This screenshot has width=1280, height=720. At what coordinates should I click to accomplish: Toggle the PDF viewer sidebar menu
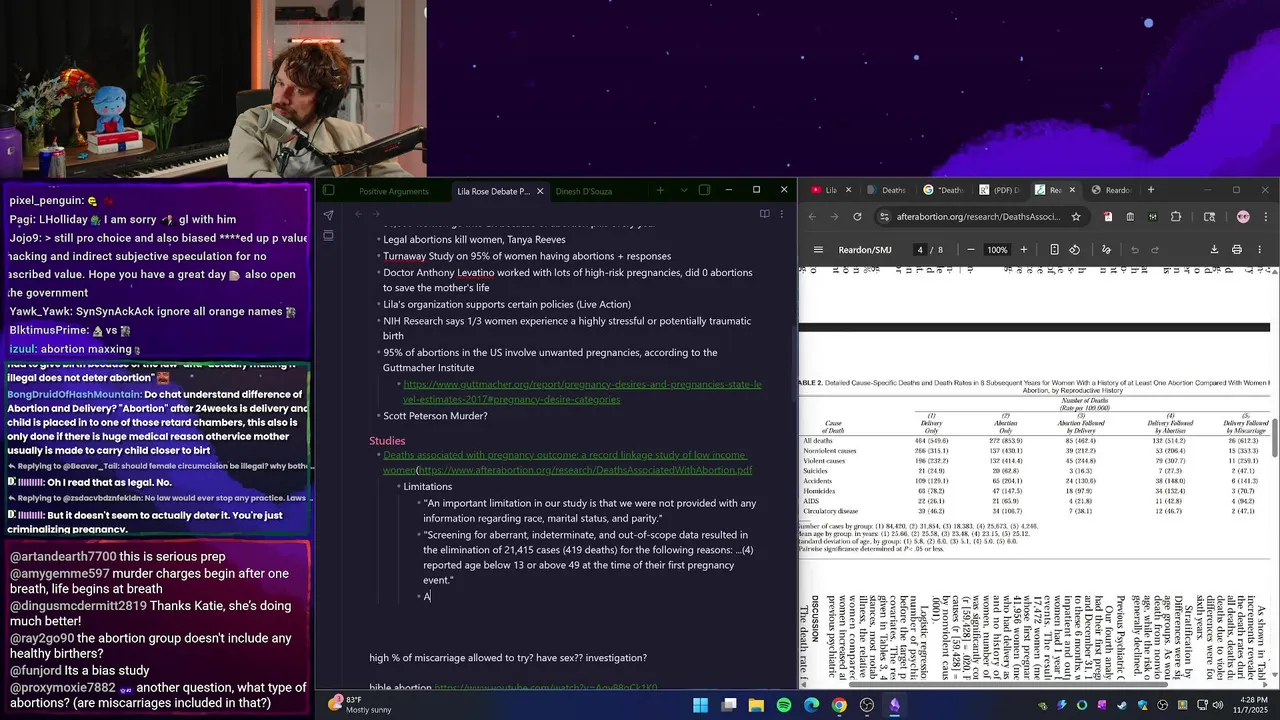pos(818,250)
